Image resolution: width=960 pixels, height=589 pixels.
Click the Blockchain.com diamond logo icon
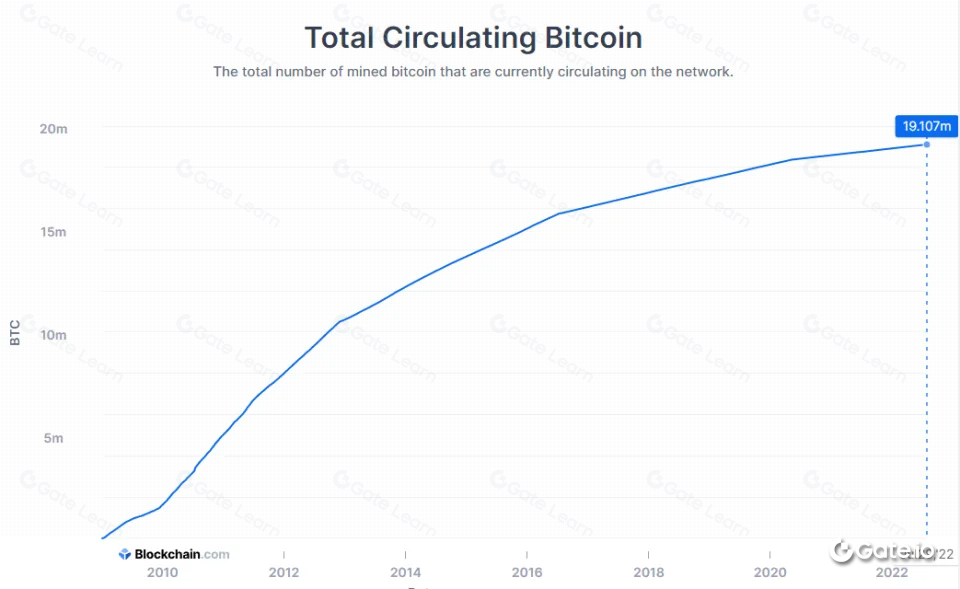point(125,554)
